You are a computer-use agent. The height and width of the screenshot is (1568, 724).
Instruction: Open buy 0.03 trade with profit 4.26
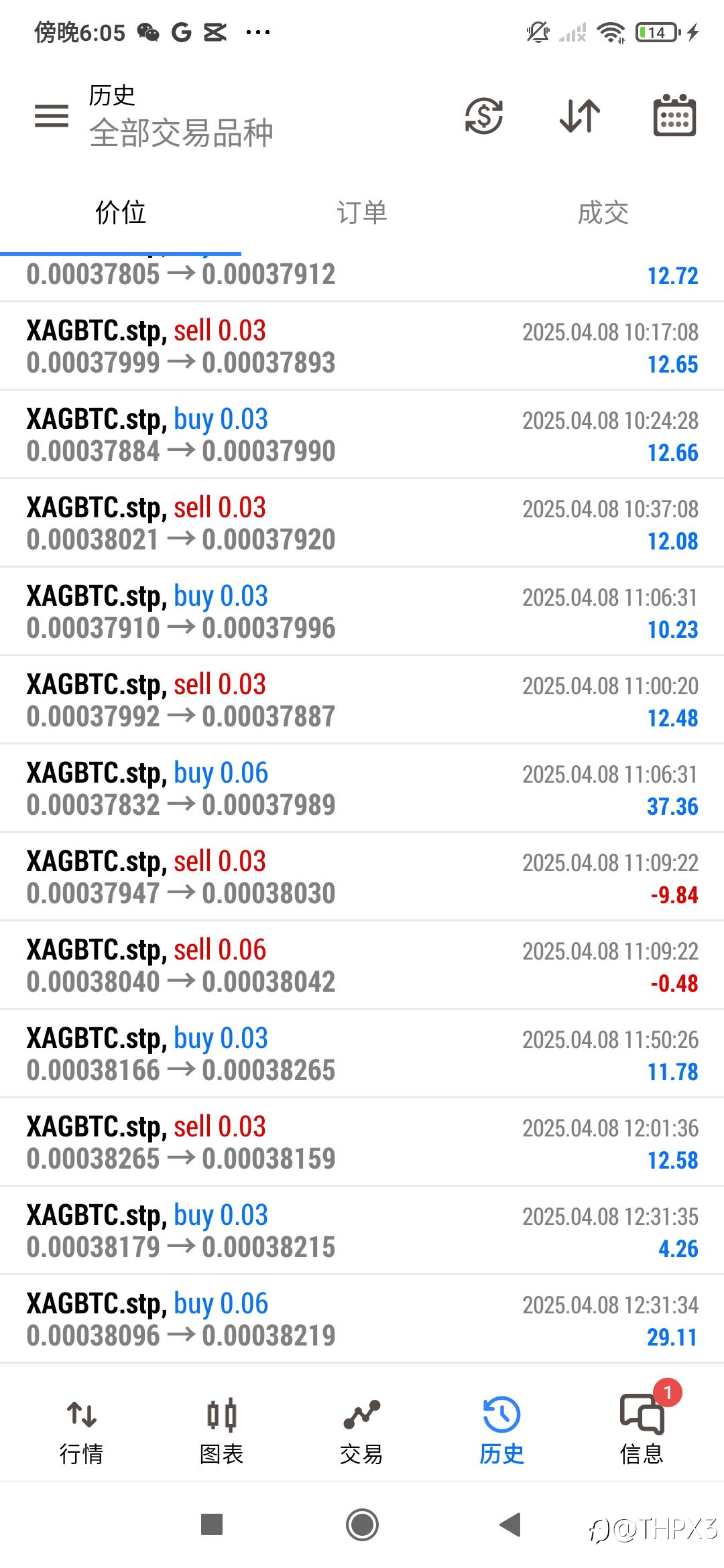[x=362, y=1230]
